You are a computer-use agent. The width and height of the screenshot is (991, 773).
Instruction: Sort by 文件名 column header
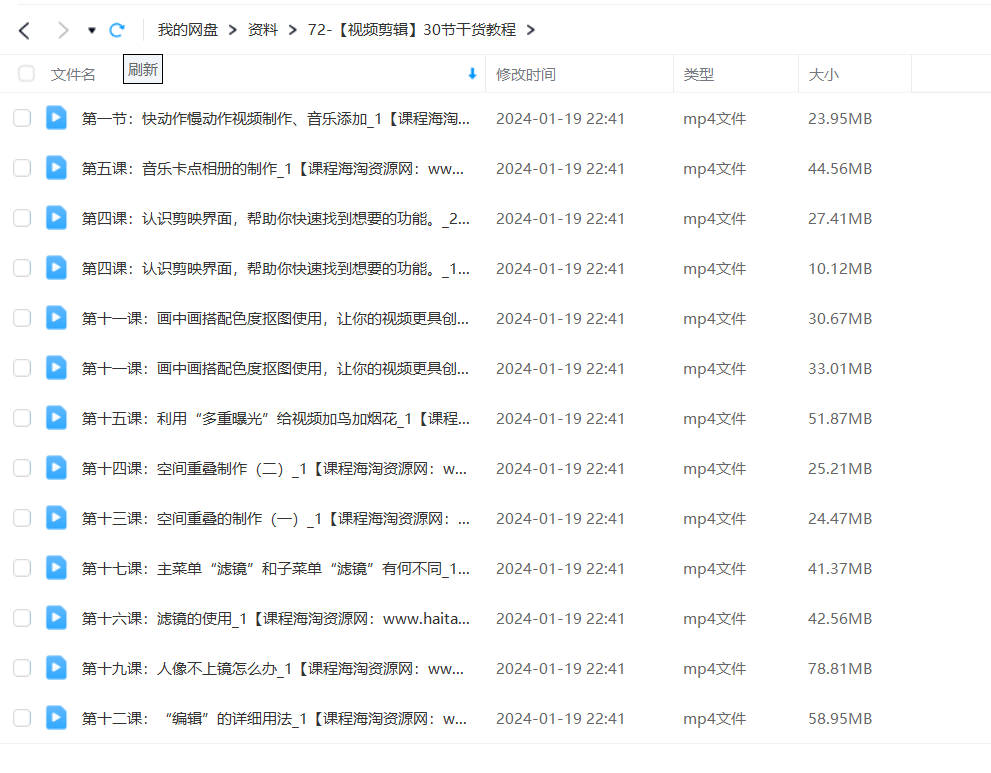point(73,75)
